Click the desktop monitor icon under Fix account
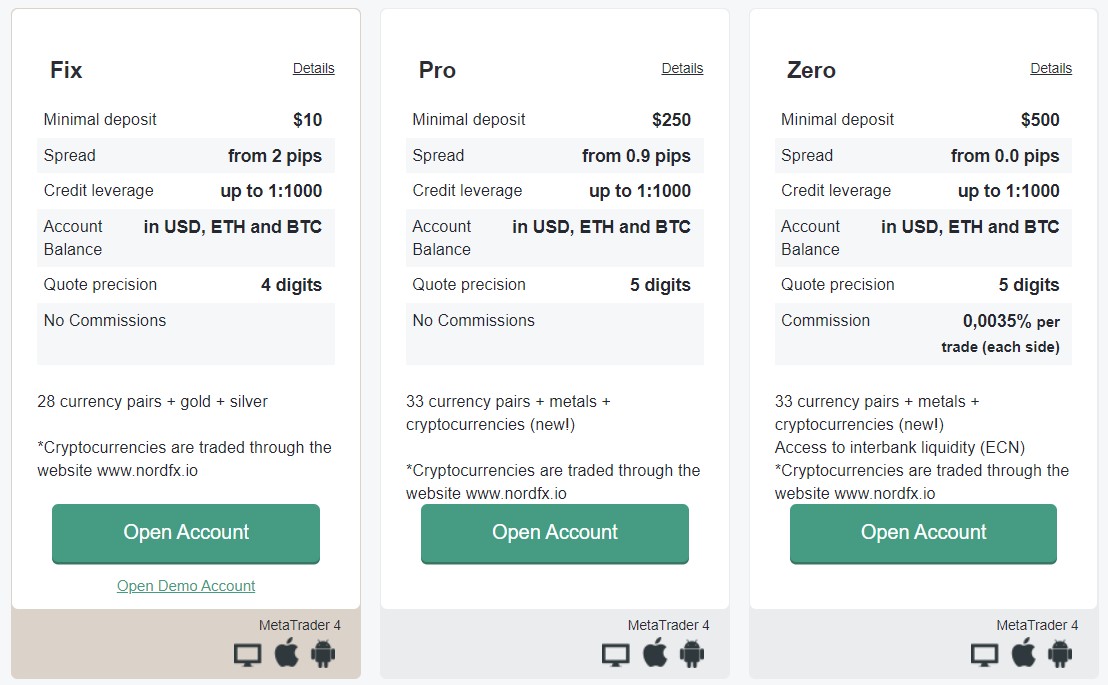The width and height of the screenshot is (1108, 685). [x=247, y=655]
